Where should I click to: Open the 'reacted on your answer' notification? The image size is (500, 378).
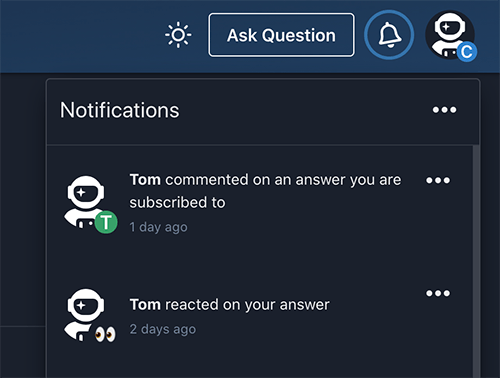[259, 315]
